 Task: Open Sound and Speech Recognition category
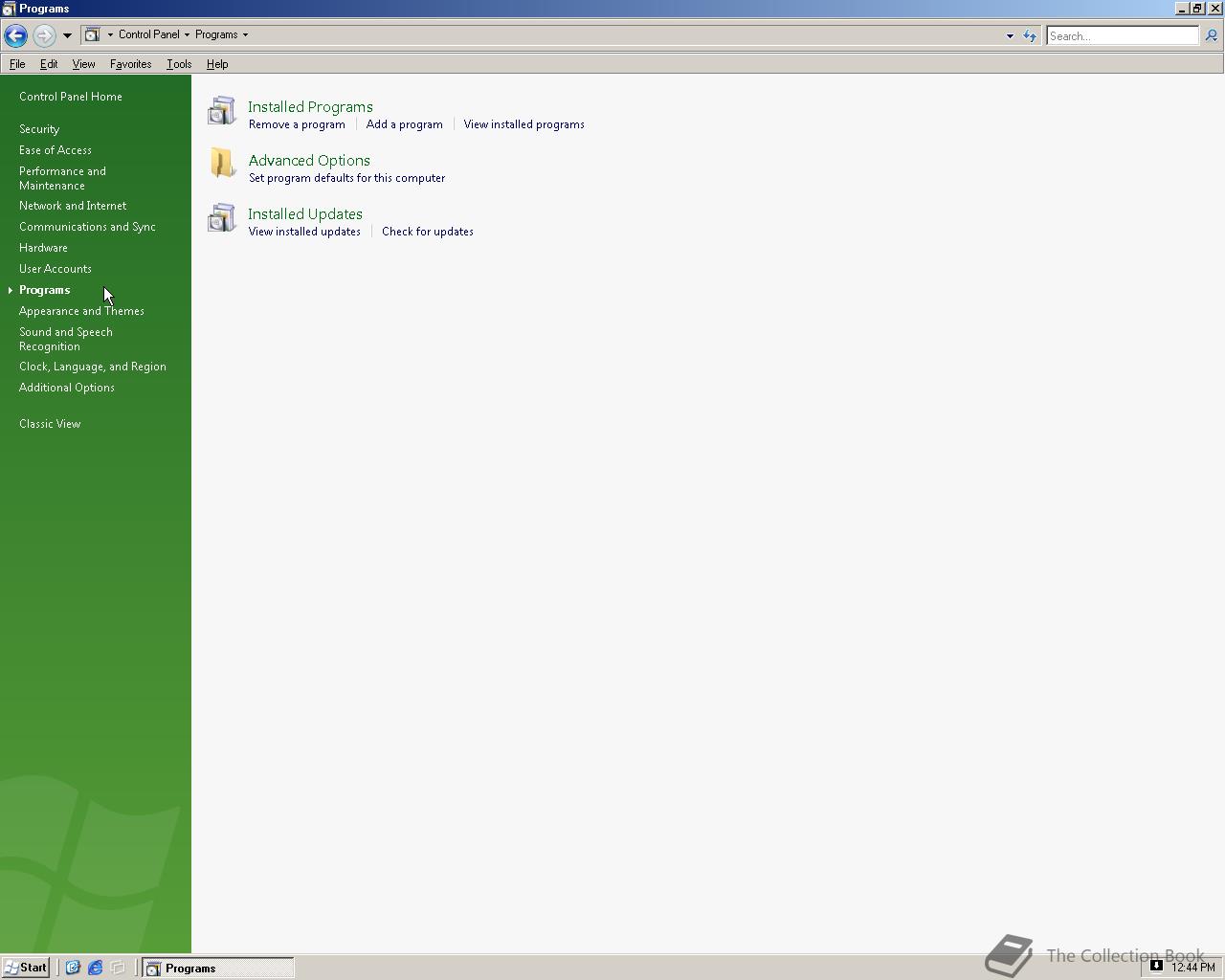point(66,339)
